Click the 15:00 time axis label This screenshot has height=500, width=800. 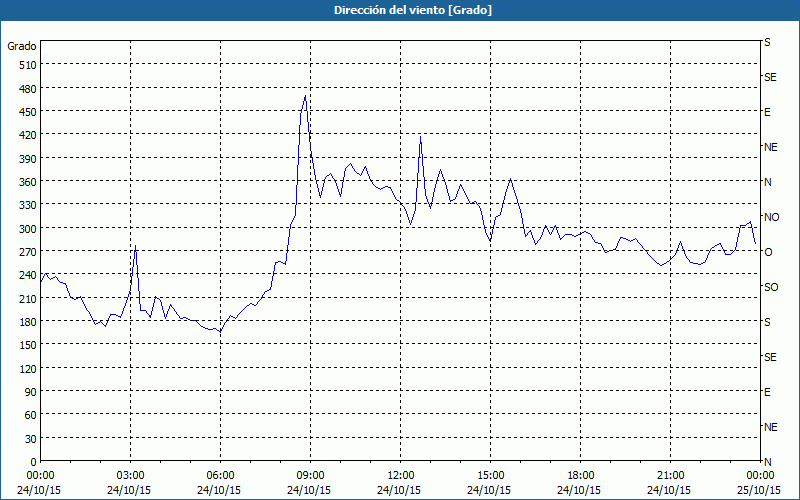(490, 476)
